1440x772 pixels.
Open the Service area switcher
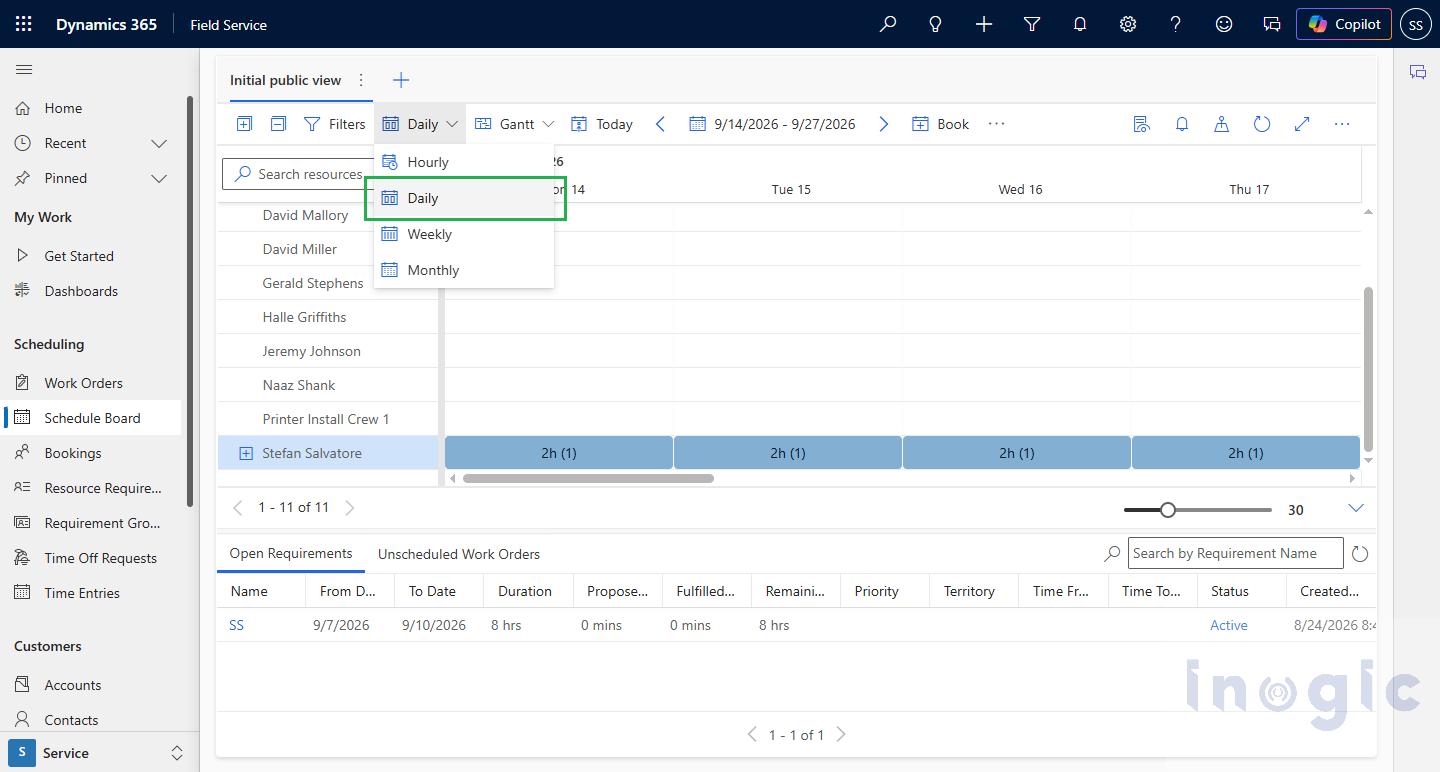98,753
